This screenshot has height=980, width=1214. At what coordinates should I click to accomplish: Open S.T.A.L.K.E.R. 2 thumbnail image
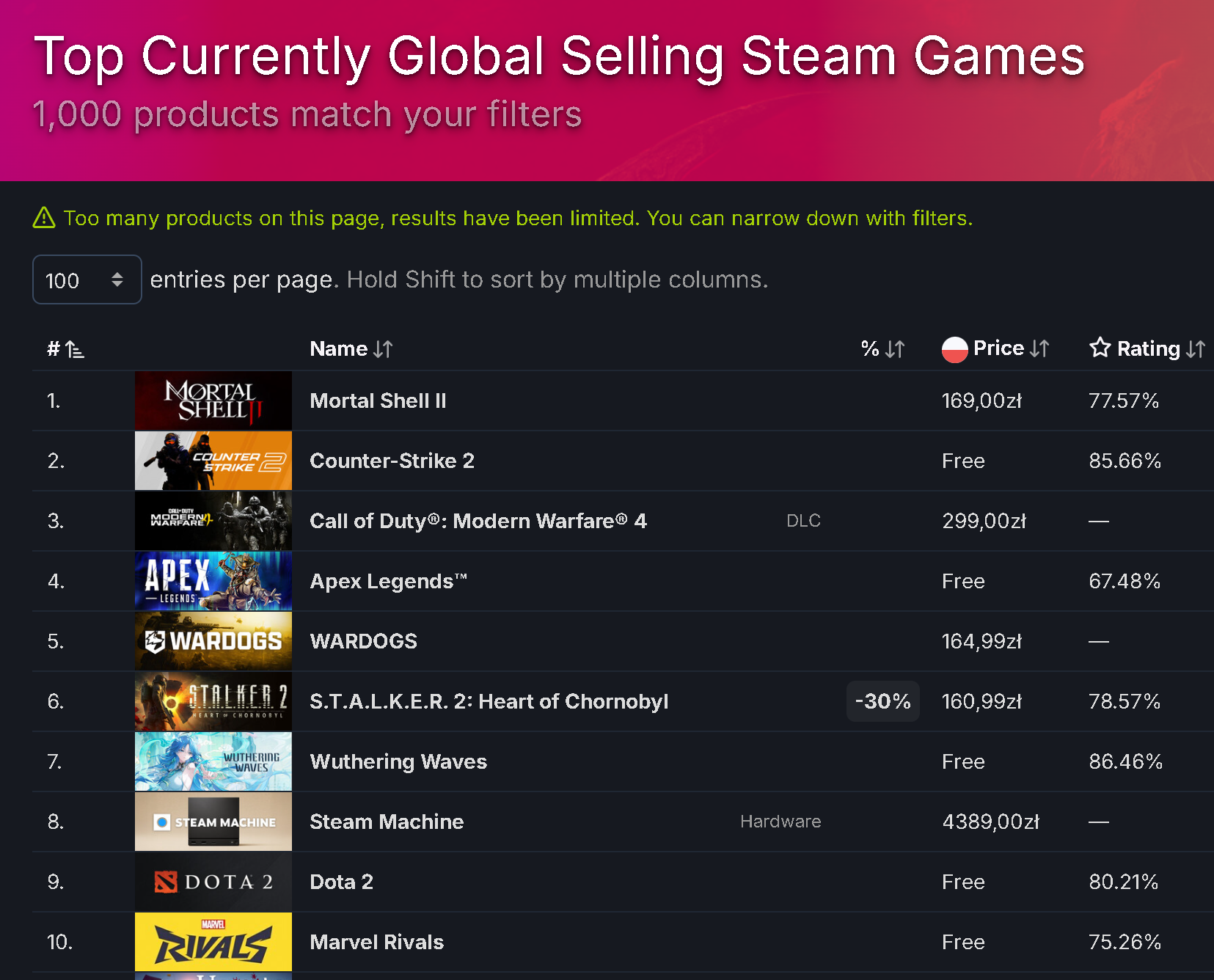tap(213, 701)
